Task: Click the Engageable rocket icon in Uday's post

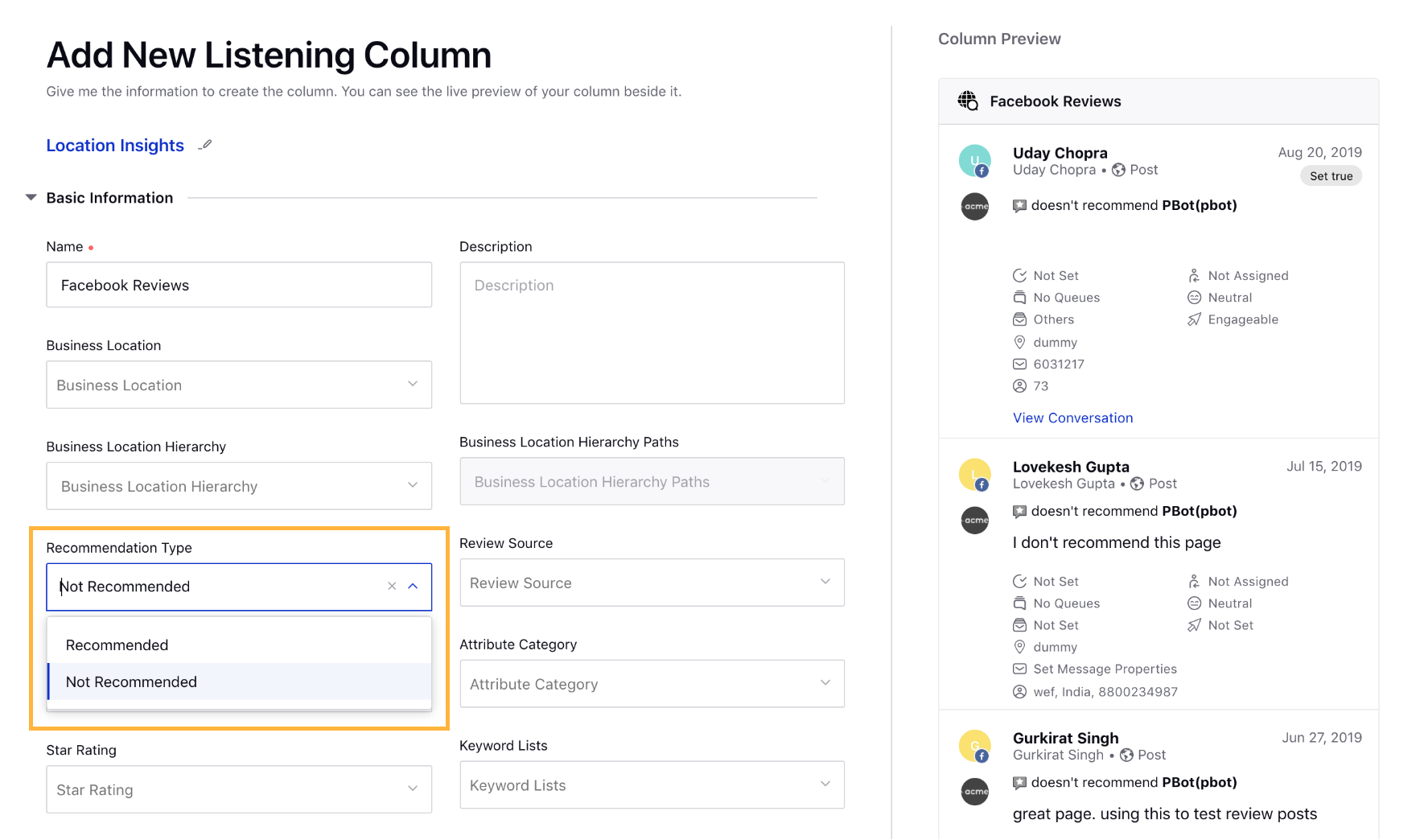Action: pos(1194,319)
